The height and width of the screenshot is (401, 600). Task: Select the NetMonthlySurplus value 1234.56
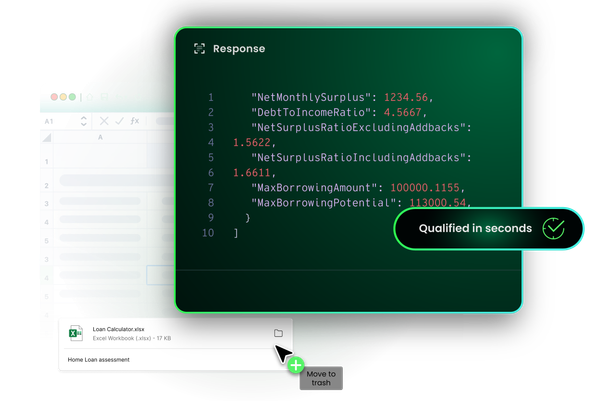pos(406,97)
